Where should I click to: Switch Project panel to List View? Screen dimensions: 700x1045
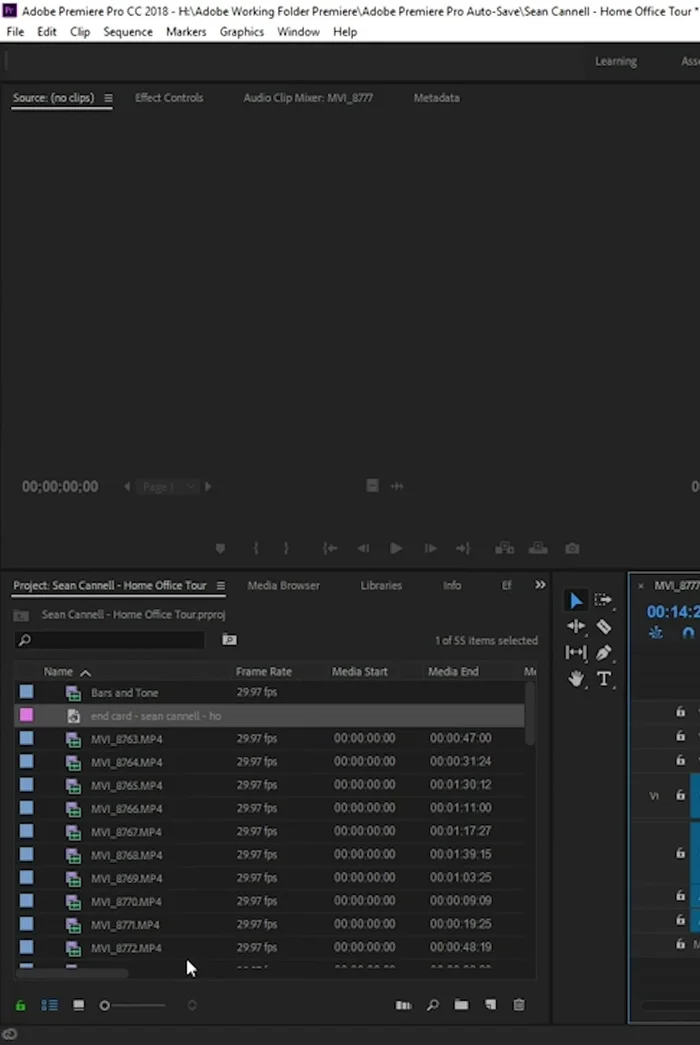[49, 1005]
